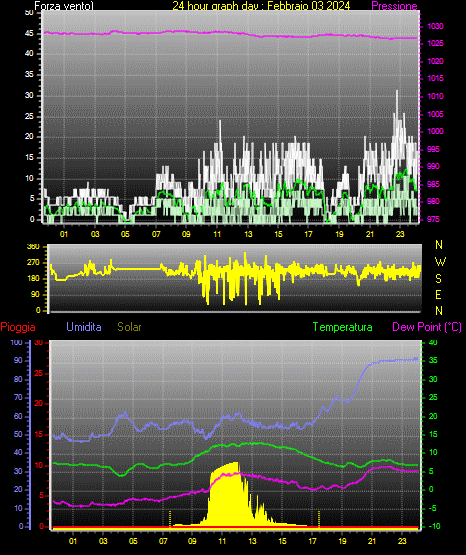The width and height of the screenshot is (466, 555).
Task: Select the Solar legend label
Action: point(129,327)
